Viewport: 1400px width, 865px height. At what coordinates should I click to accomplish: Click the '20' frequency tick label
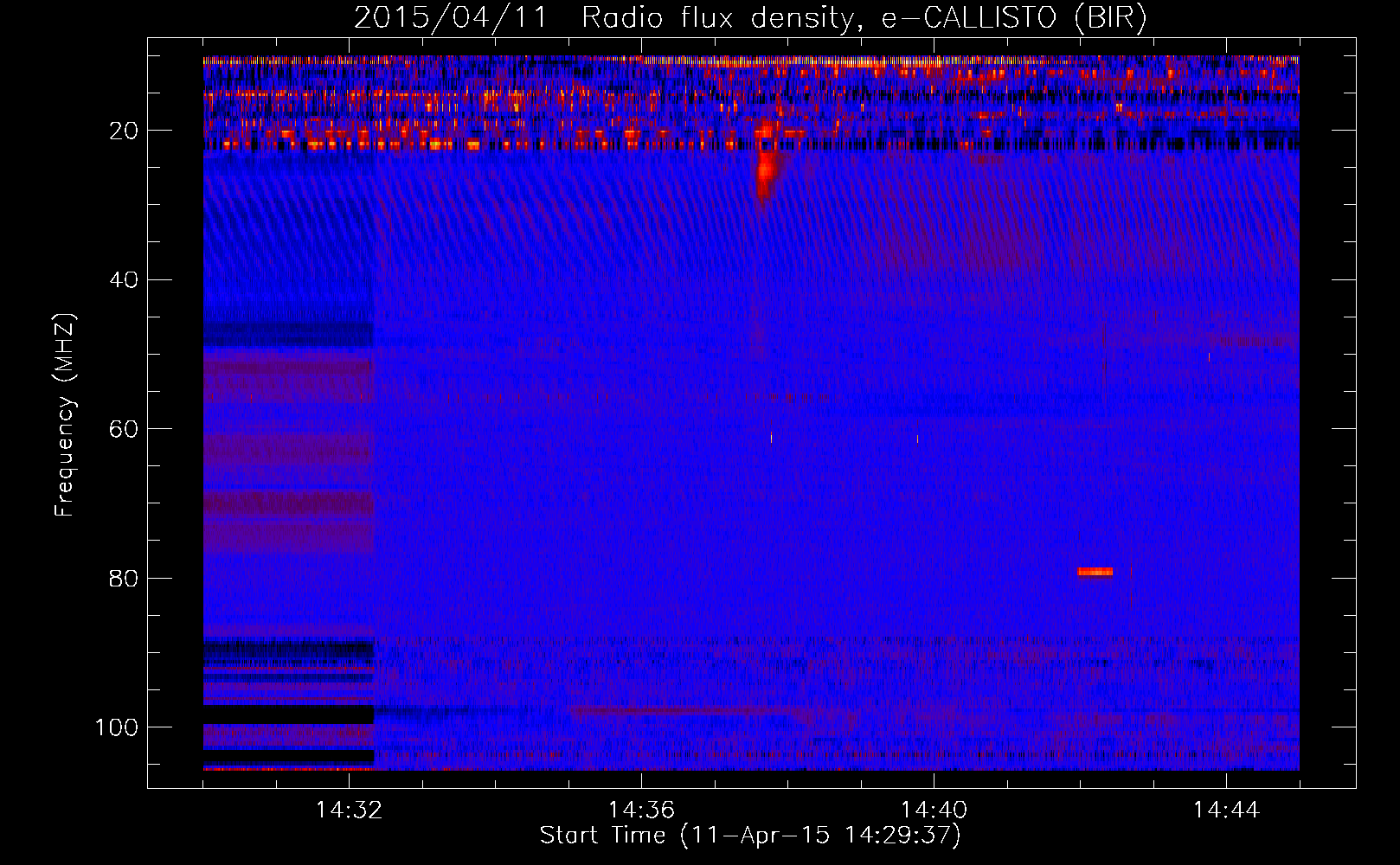click(124, 131)
